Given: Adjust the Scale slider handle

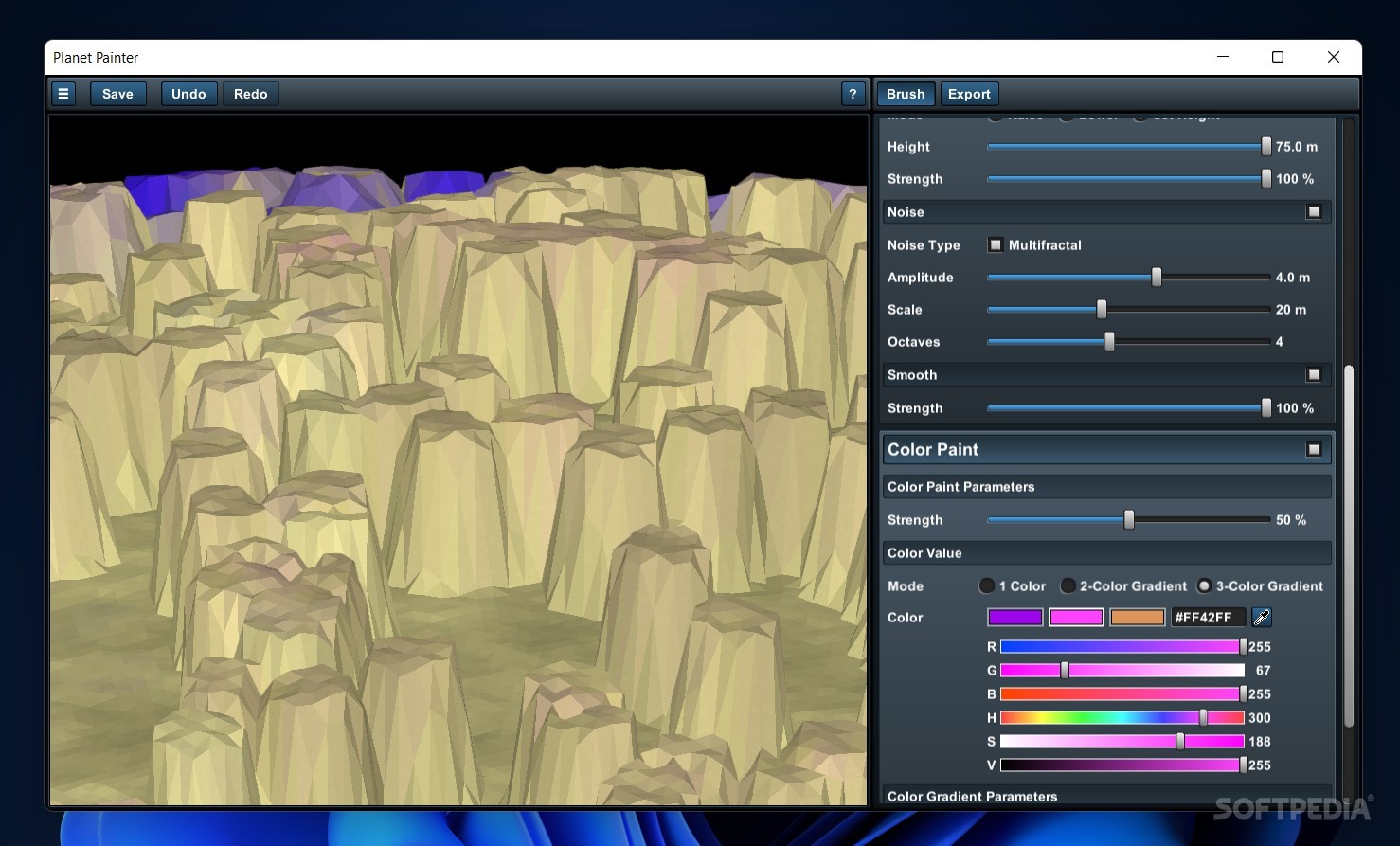Looking at the screenshot, I should 1102,310.
